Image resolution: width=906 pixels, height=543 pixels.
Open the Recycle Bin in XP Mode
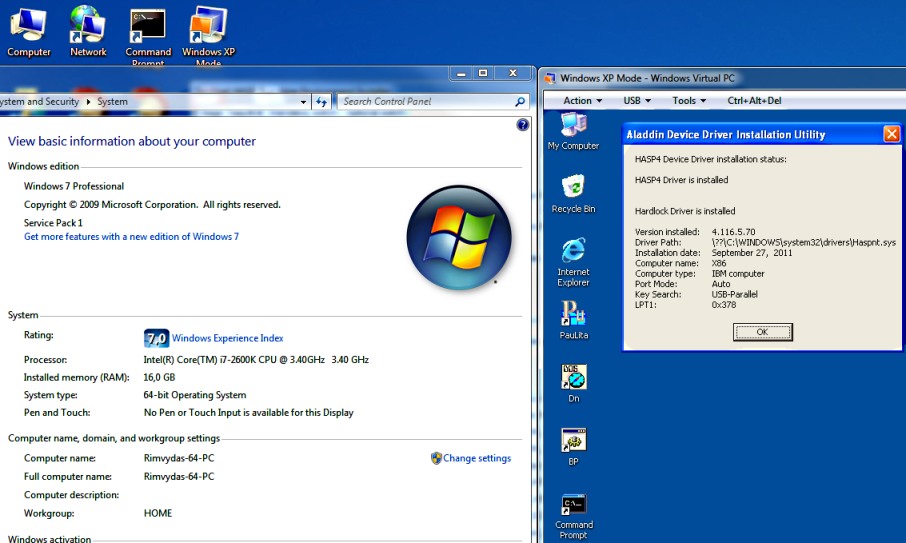coord(573,194)
